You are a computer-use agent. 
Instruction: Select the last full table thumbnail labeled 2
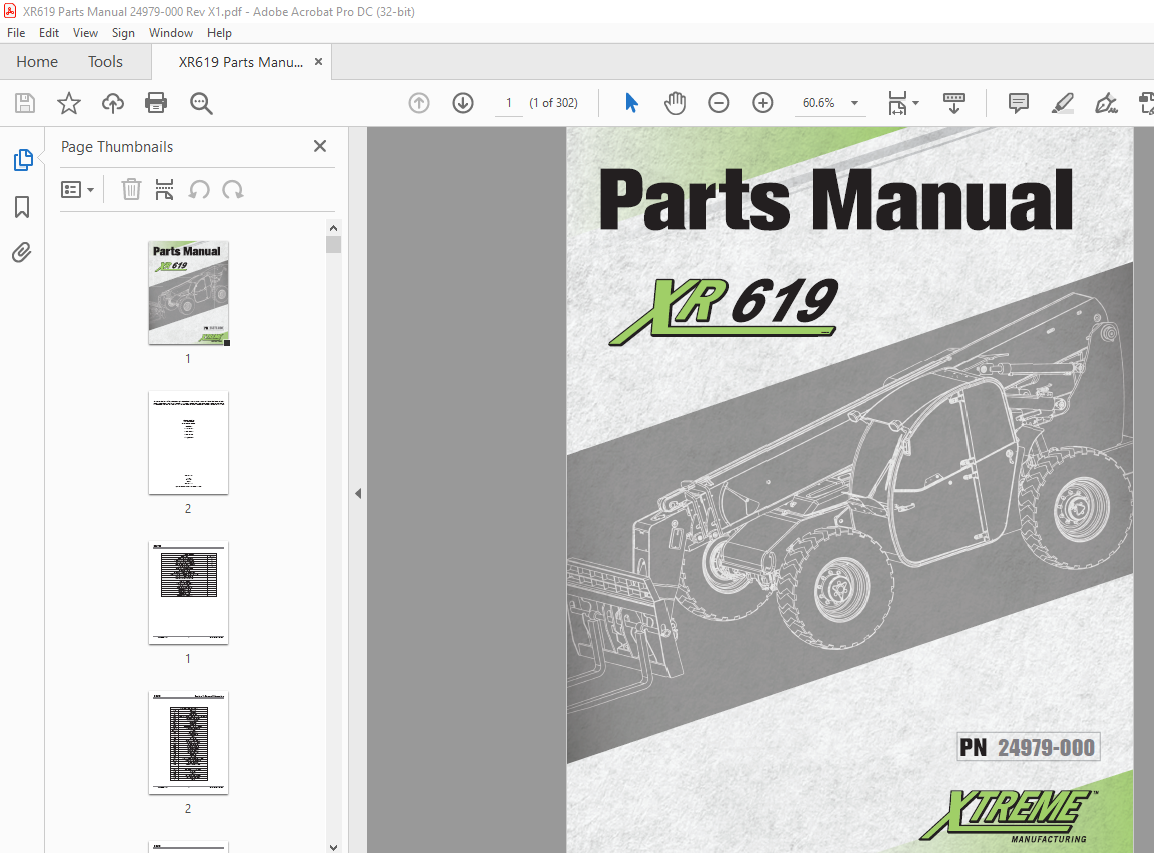coord(188,743)
